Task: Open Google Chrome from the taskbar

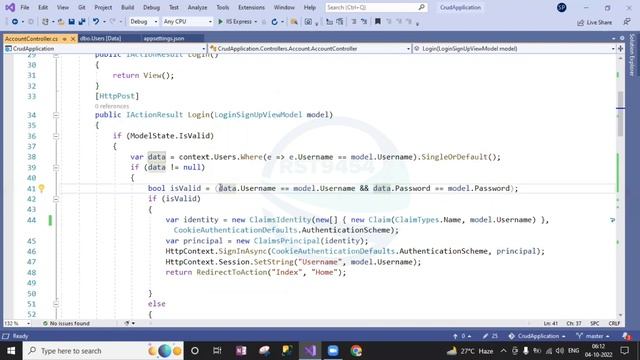Action: (x=356, y=351)
